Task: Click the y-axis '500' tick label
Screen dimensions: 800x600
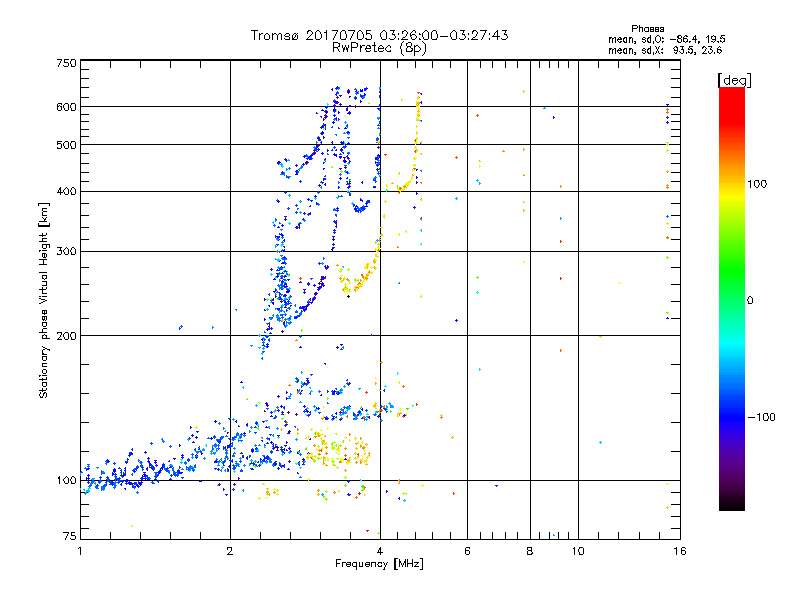Action: click(66, 145)
